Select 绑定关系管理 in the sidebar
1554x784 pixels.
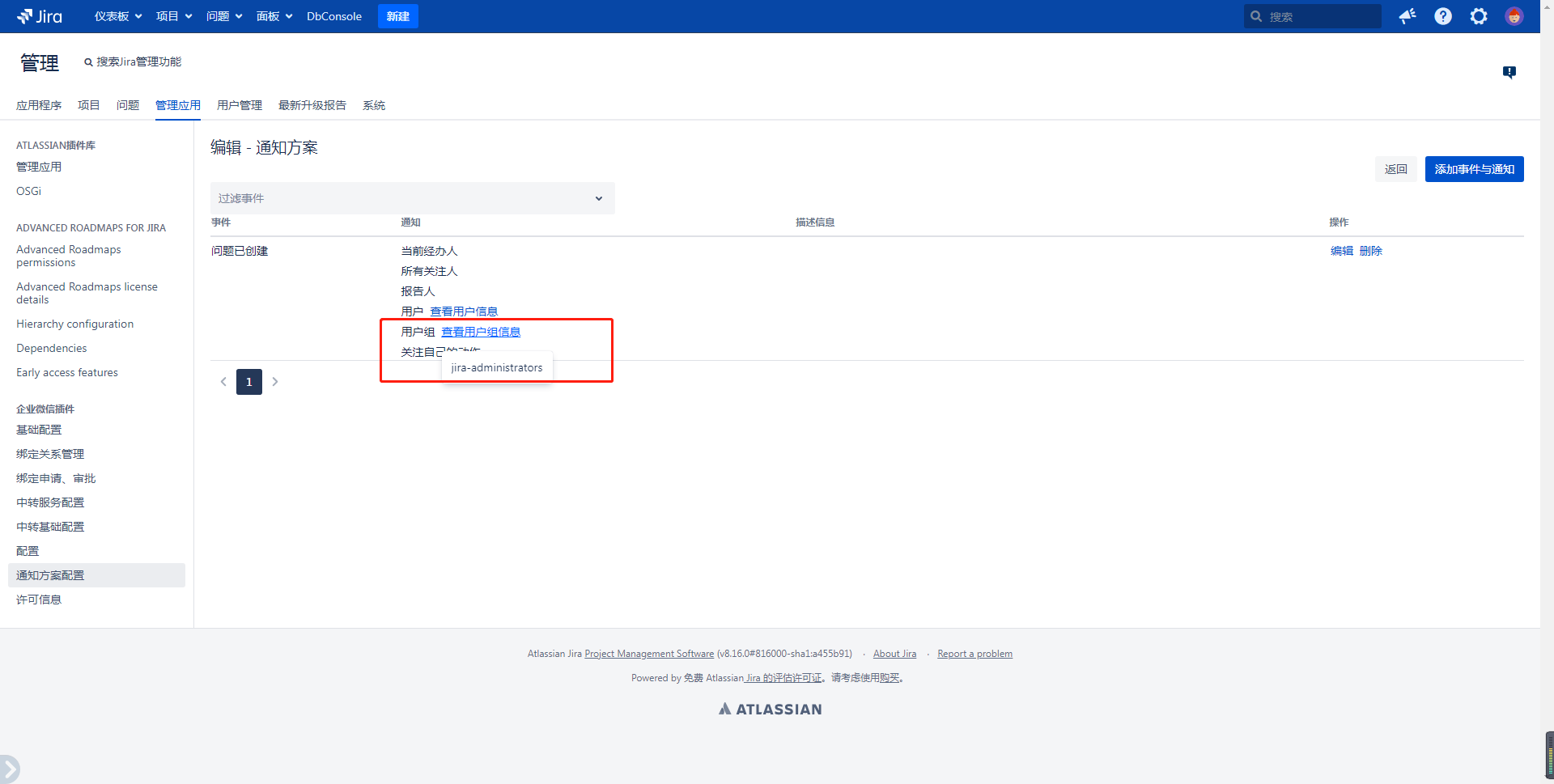(50, 454)
